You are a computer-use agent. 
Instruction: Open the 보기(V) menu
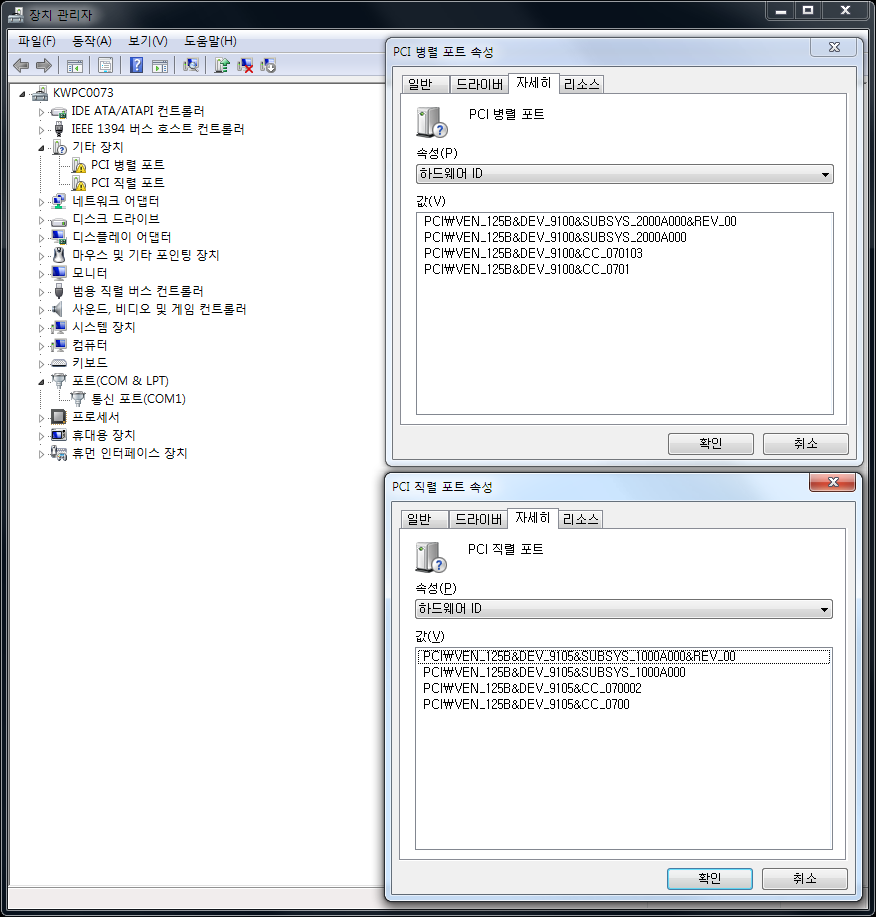point(148,41)
